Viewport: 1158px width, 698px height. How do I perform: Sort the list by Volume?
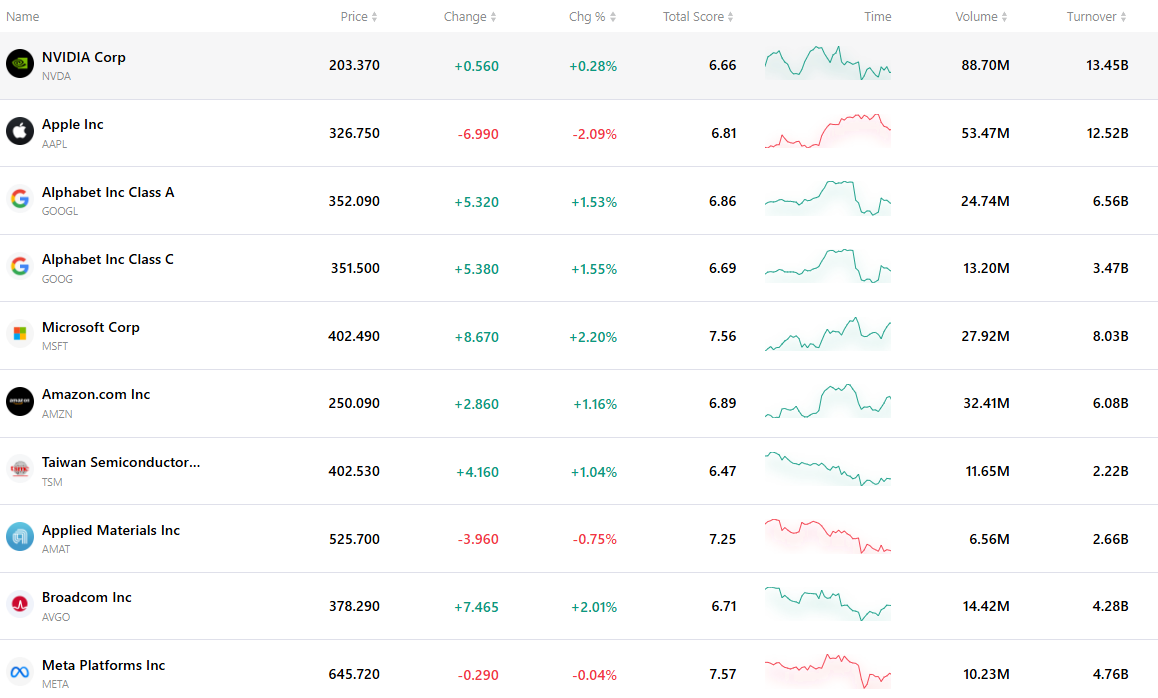pyautogui.click(x=981, y=16)
